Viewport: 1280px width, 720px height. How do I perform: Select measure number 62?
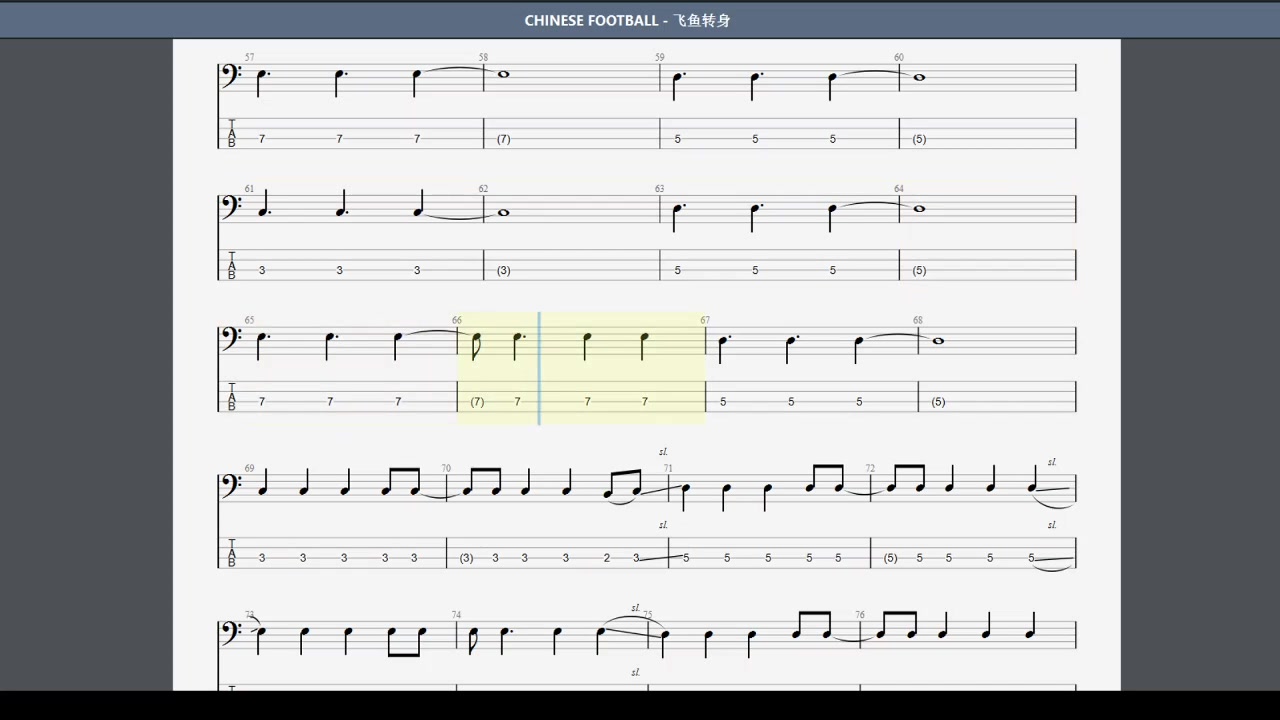click(x=483, y=188)
